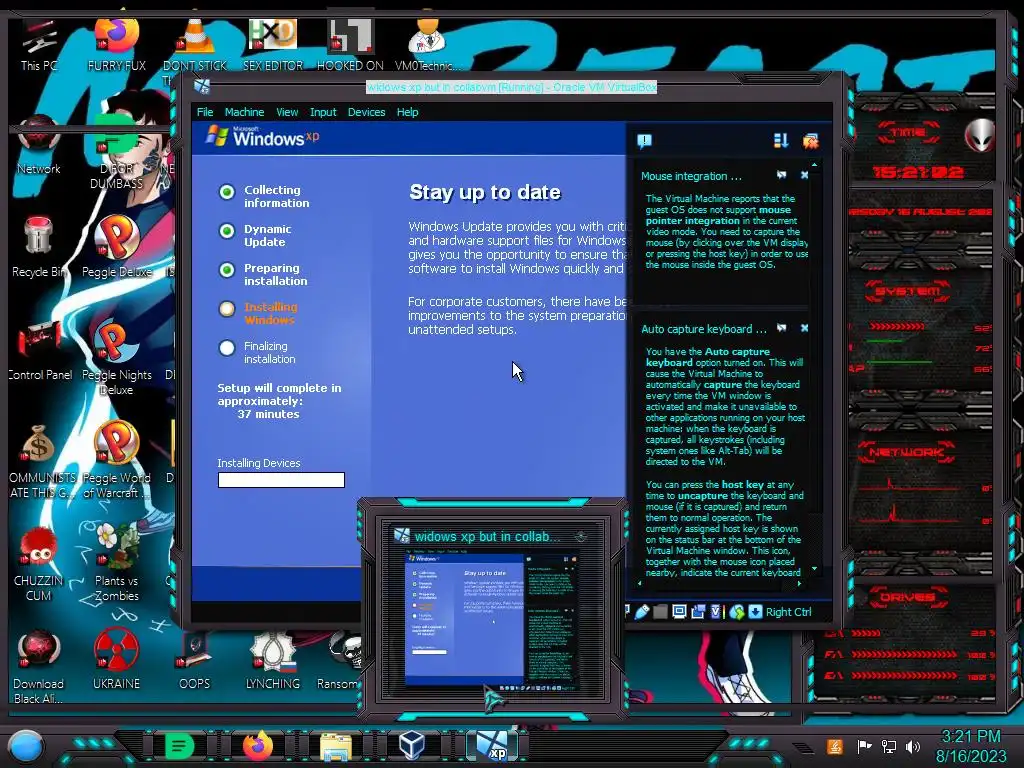Screen dimensions: 1024x768
Task: Click the Finalizing installation step bullet
Action: pyautogui.click(x=227, y=348)
